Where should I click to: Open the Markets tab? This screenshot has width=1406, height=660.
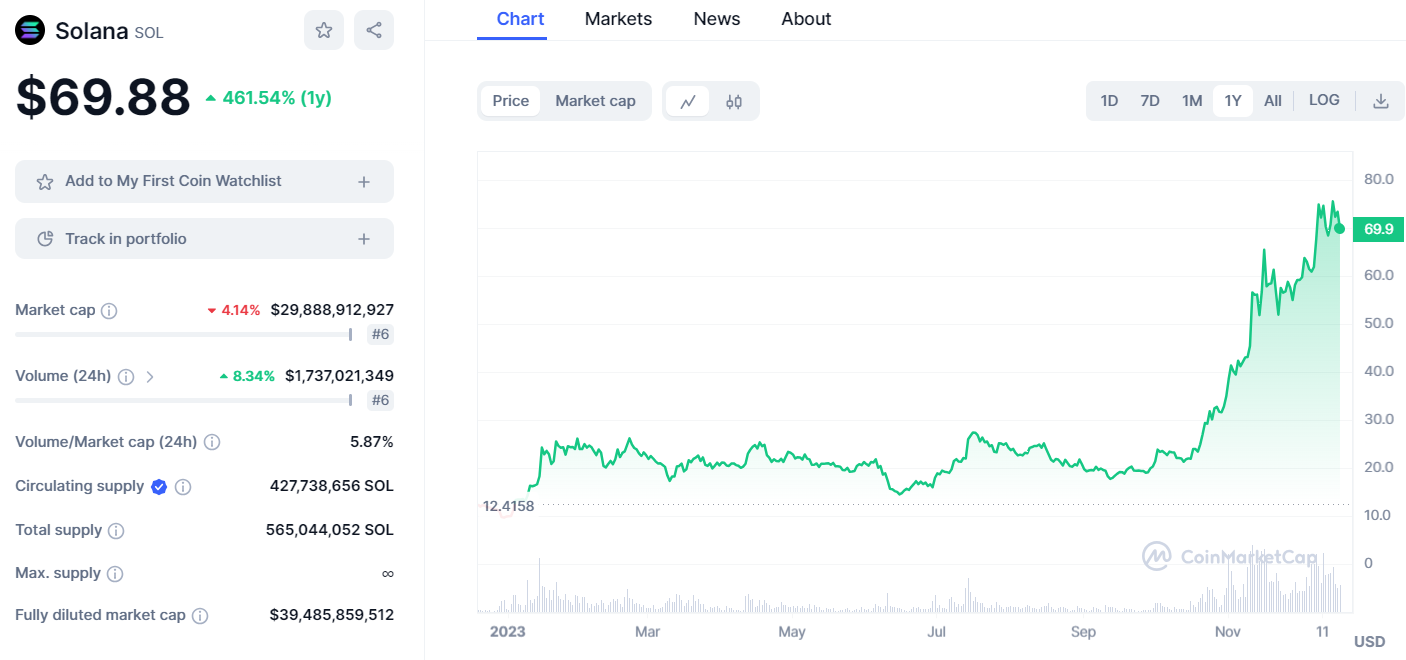(x=618, y=19)
